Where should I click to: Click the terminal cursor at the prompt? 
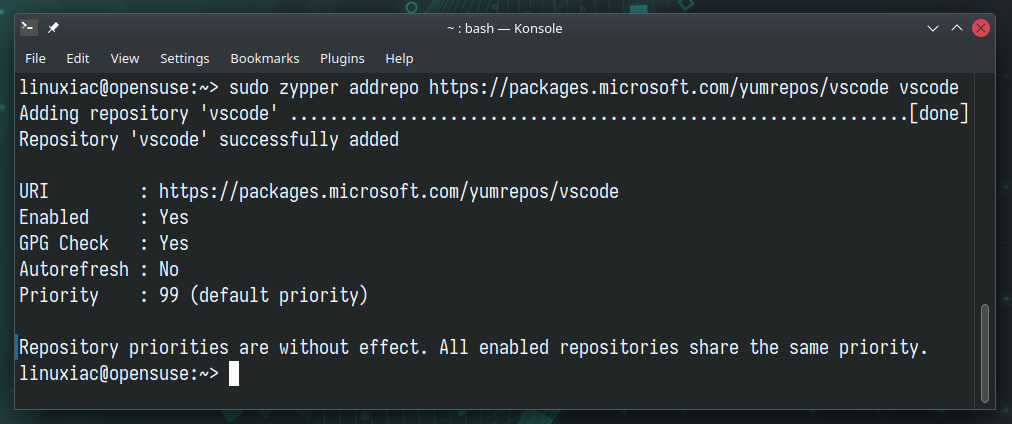point(234,374)
